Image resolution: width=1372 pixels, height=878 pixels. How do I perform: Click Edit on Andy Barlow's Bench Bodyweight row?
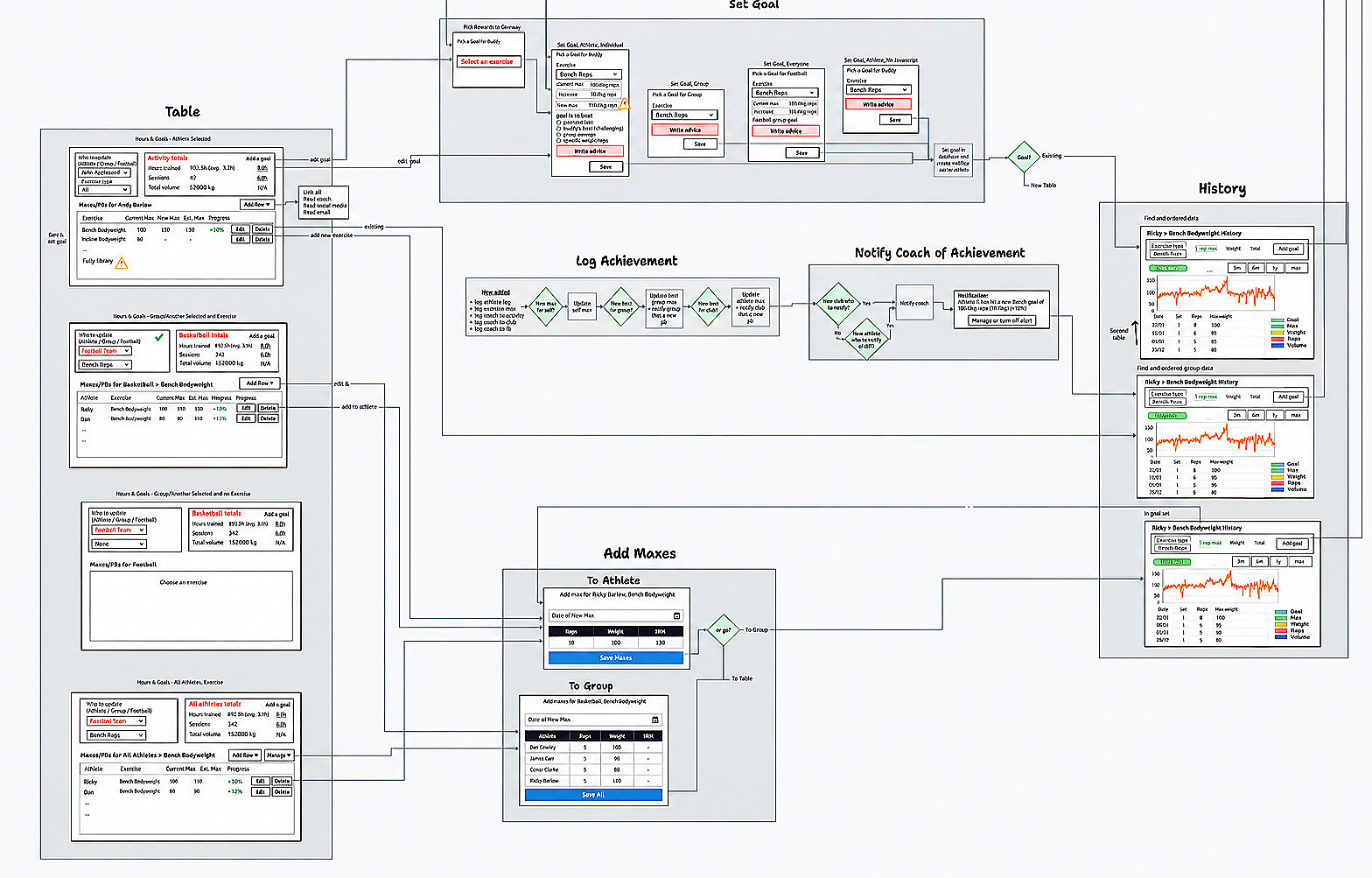[x=240, y=229]
